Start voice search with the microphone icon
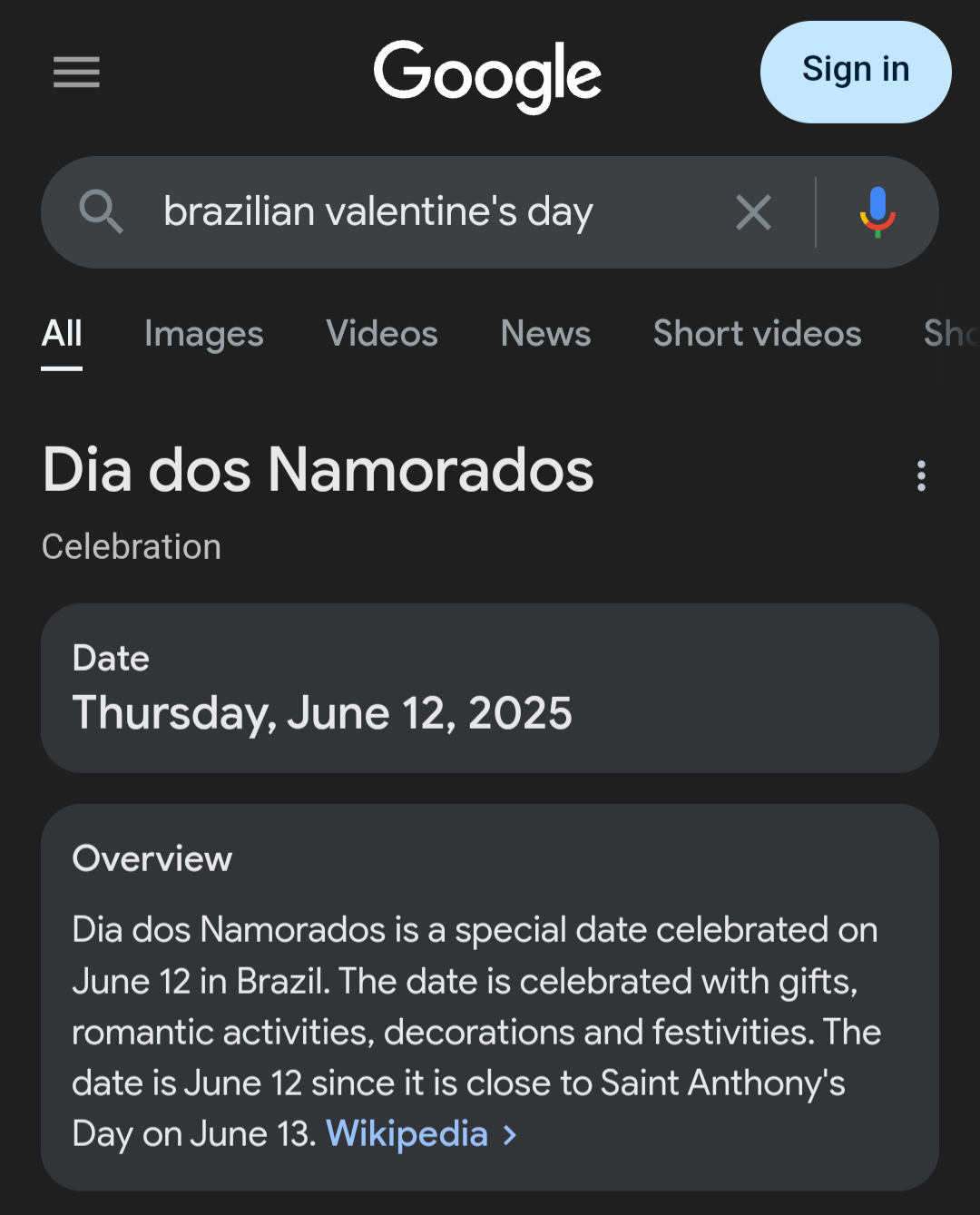The image size is (980, 1215). [877, 212]
